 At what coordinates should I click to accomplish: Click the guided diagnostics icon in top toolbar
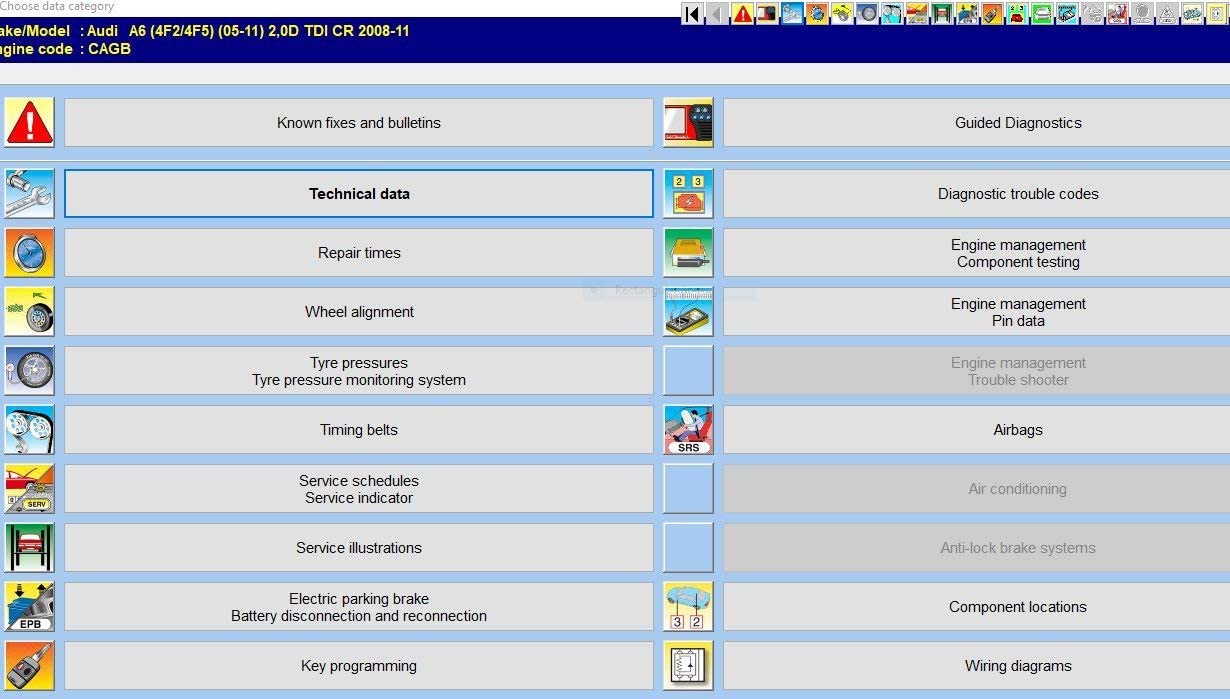tap(767, 14)
